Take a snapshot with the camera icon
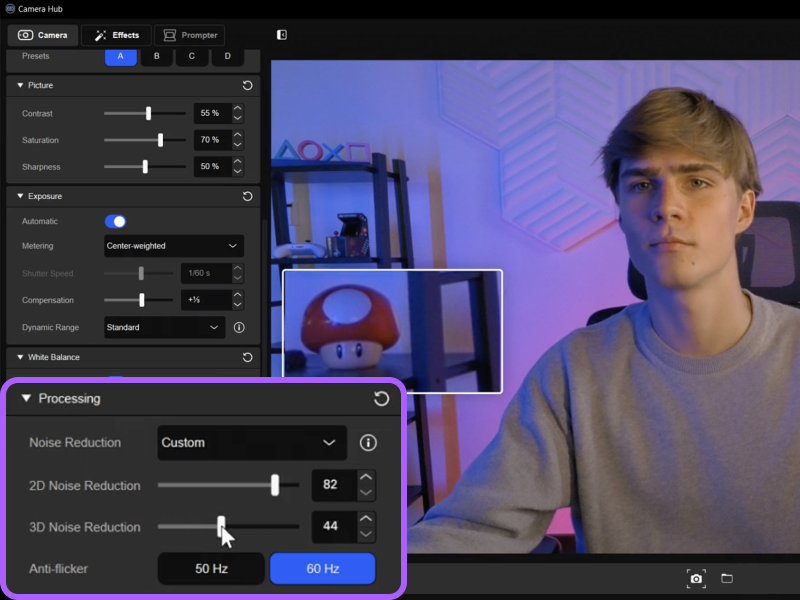The height and width of the screenshot is (600, 800). pos(696,579)
